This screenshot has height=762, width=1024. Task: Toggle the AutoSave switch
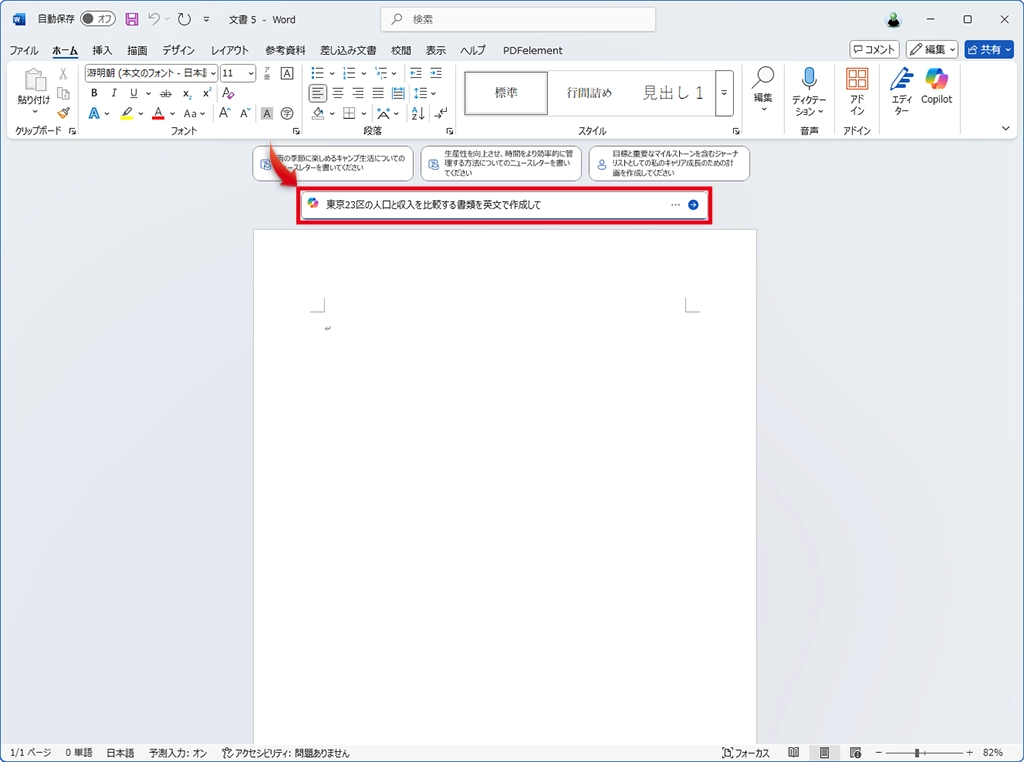tap(98, 20)
